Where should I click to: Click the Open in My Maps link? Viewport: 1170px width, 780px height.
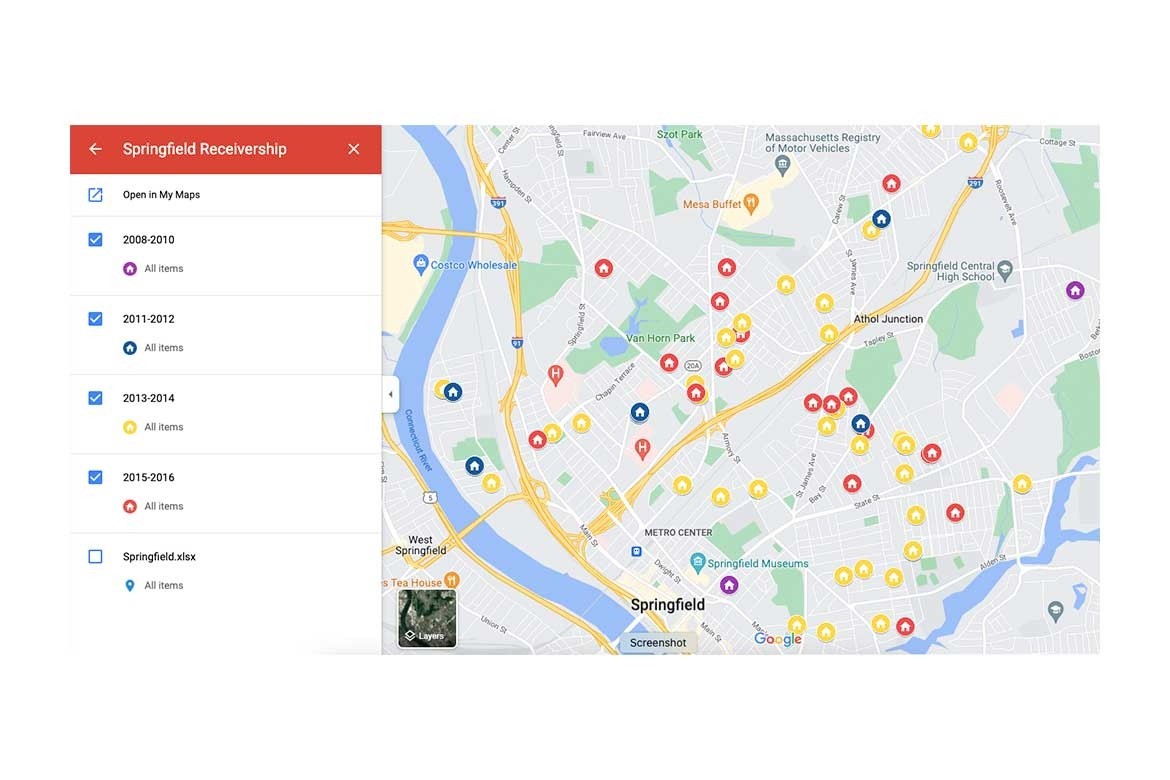(160, 194)
